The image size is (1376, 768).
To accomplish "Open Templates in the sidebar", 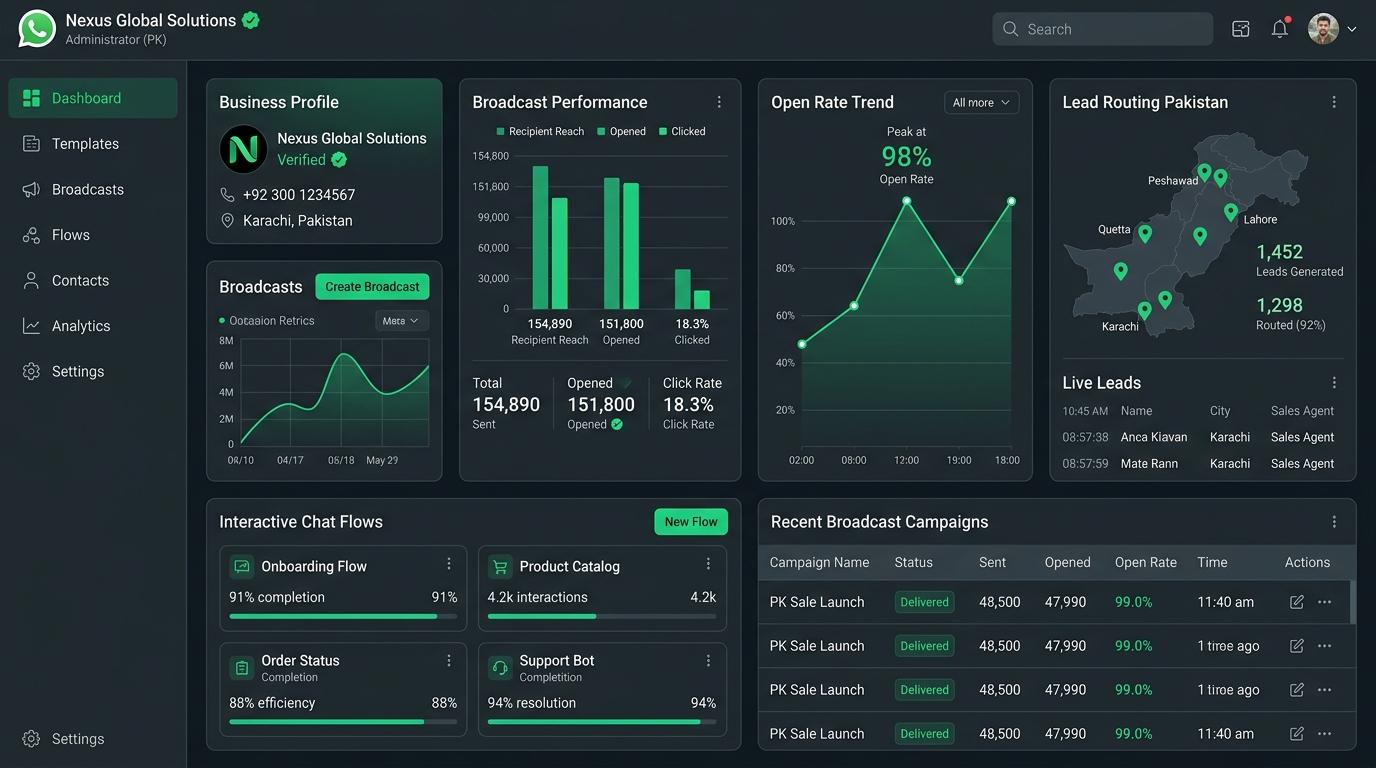I will 93,144.
